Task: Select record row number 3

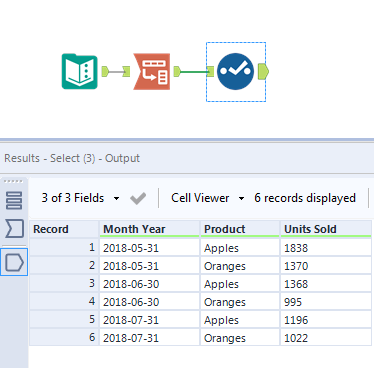Action: point(64,283)
